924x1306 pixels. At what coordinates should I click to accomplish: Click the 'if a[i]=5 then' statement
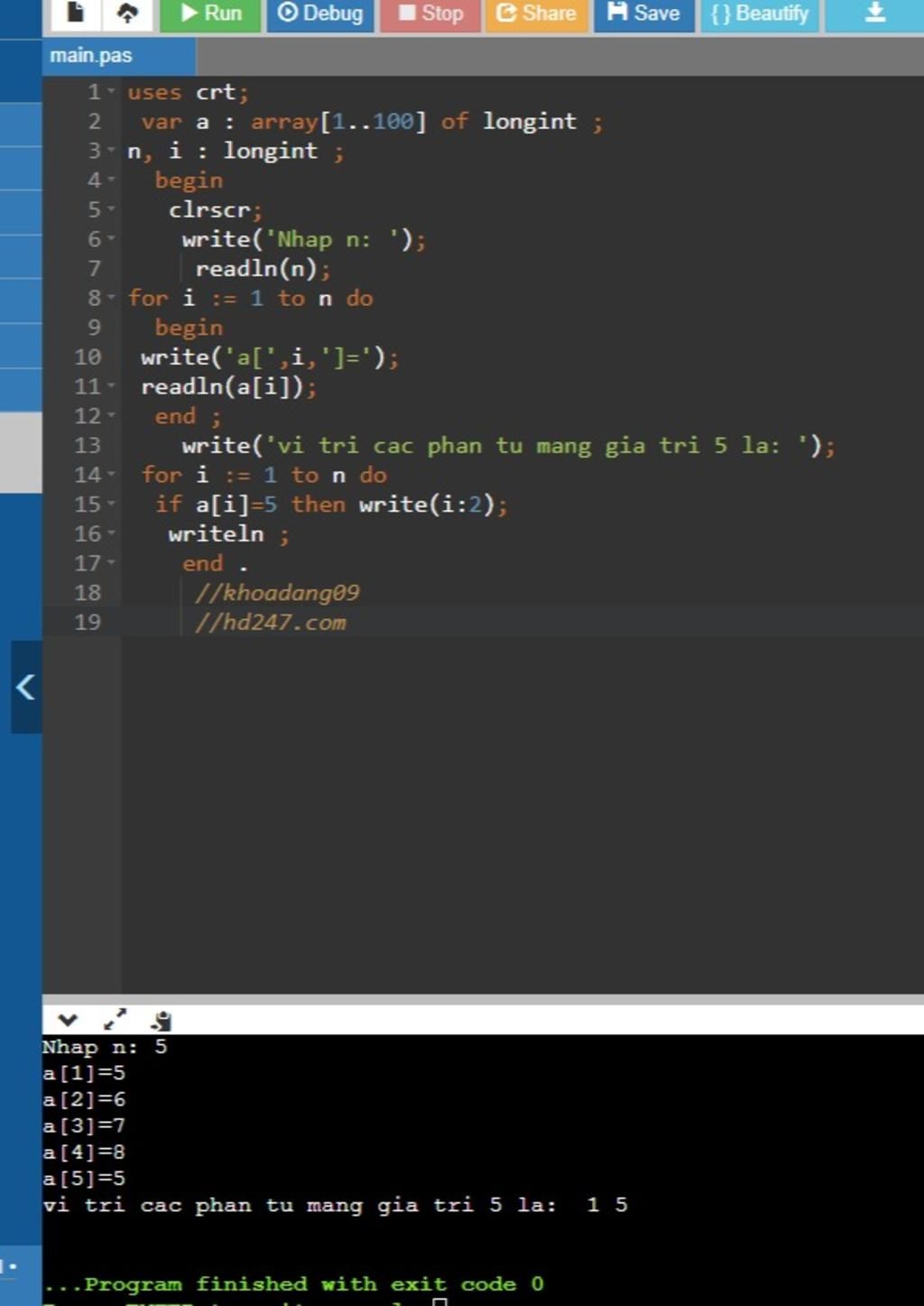(x=250, y=505)
